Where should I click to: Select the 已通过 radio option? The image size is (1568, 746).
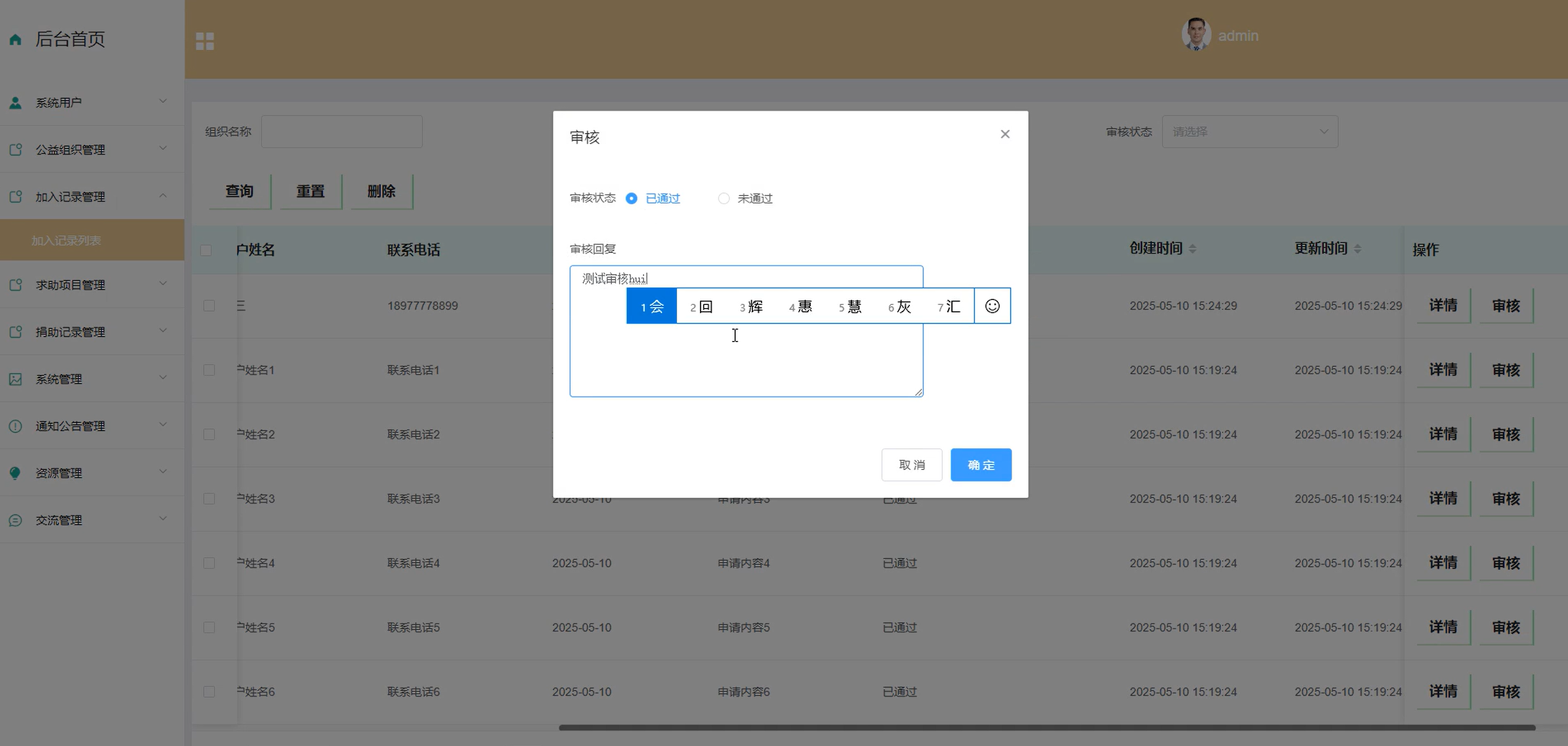click(631, 199)
